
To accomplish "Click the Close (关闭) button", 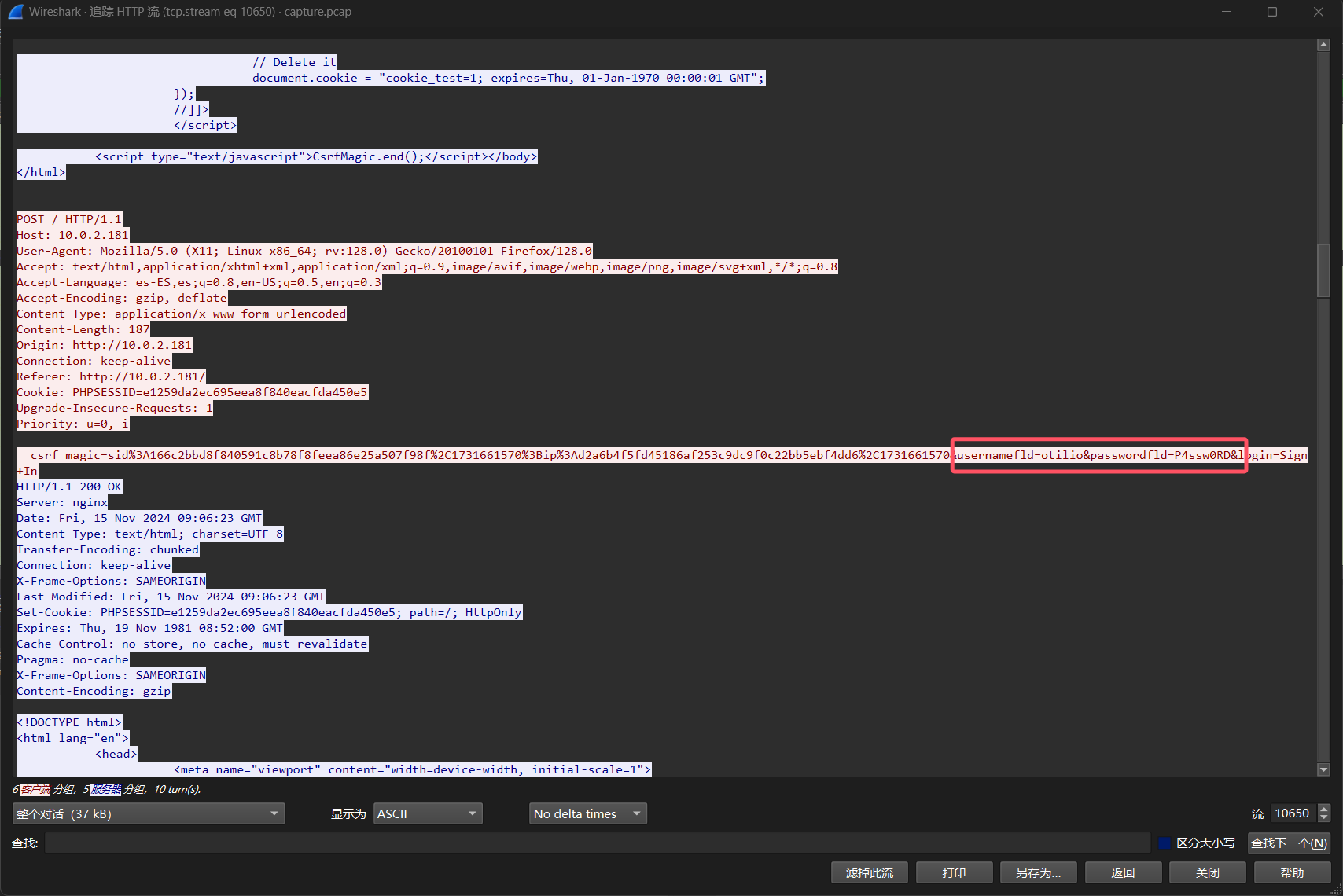I will (x=1208, y=873).
